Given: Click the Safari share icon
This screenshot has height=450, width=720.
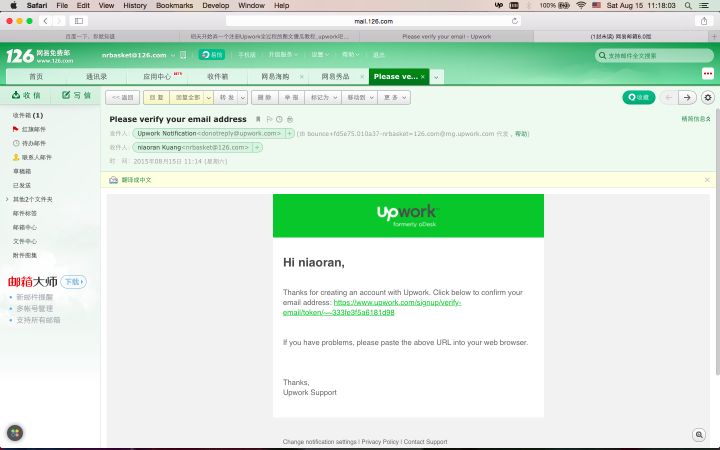Looking at the screenshot, I should coord(704,21).
